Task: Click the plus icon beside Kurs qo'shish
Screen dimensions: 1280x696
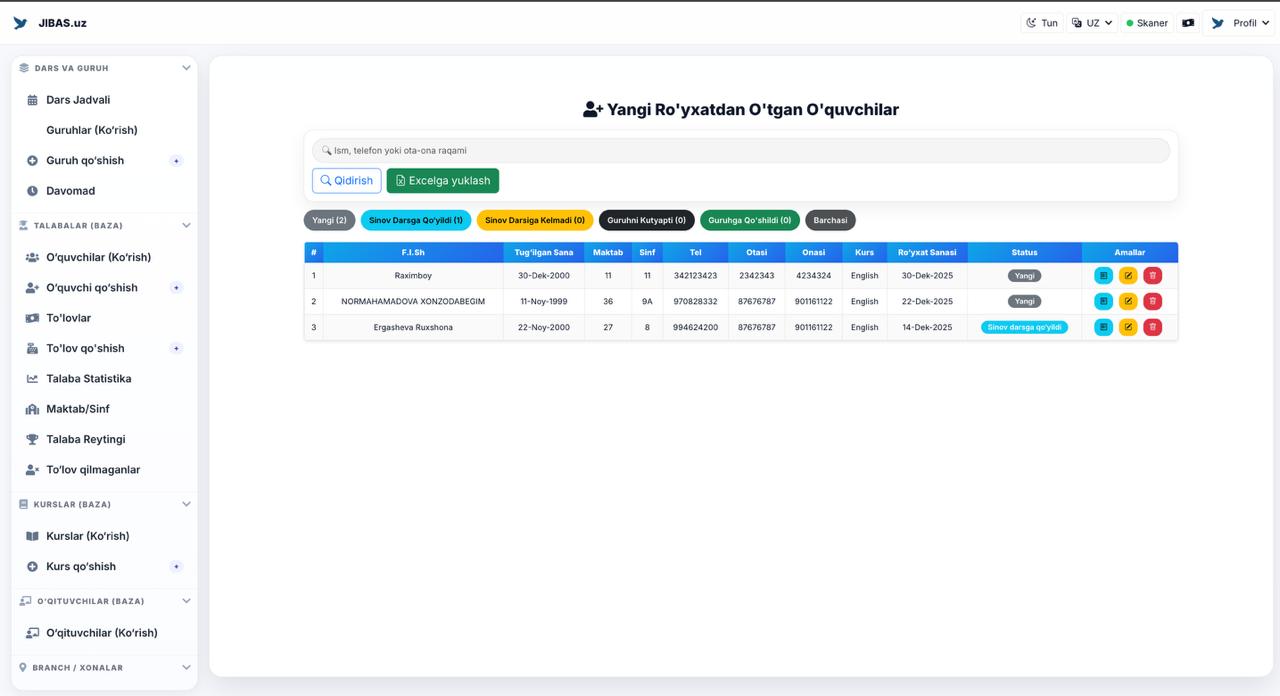Action: coord(176,567)
